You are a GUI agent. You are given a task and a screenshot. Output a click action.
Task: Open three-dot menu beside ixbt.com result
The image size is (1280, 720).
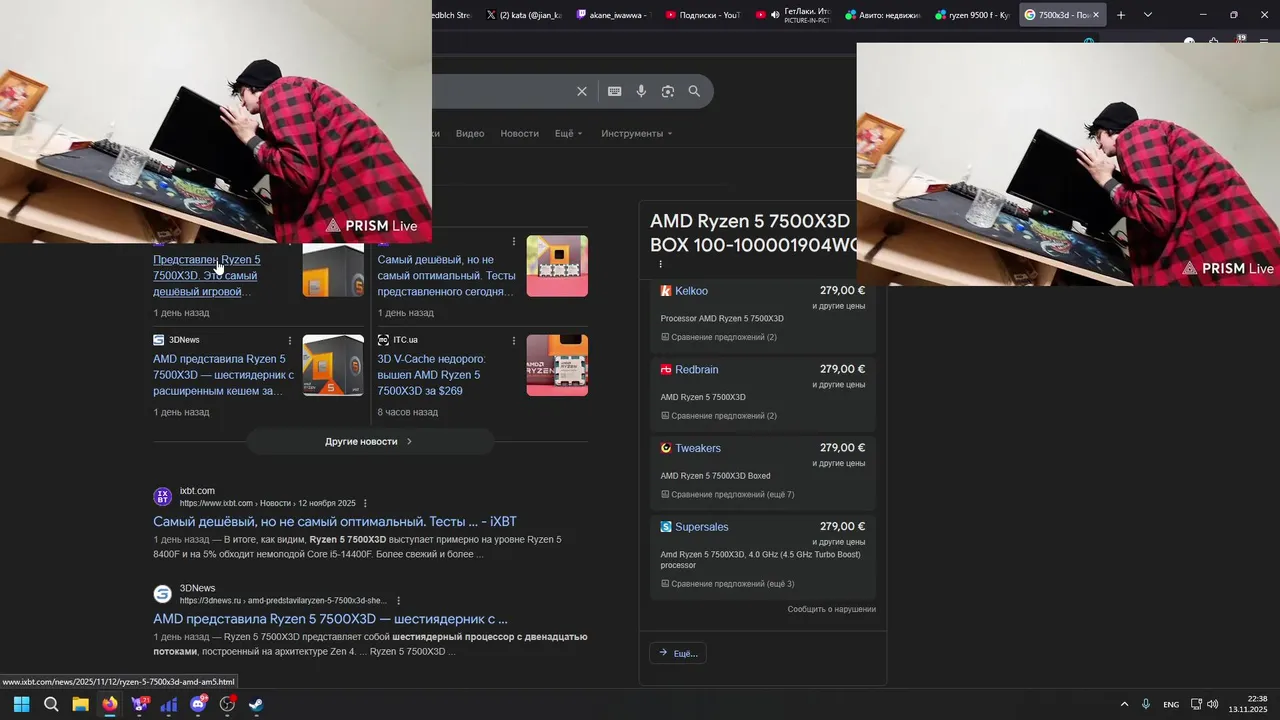(x=365, y=503)
